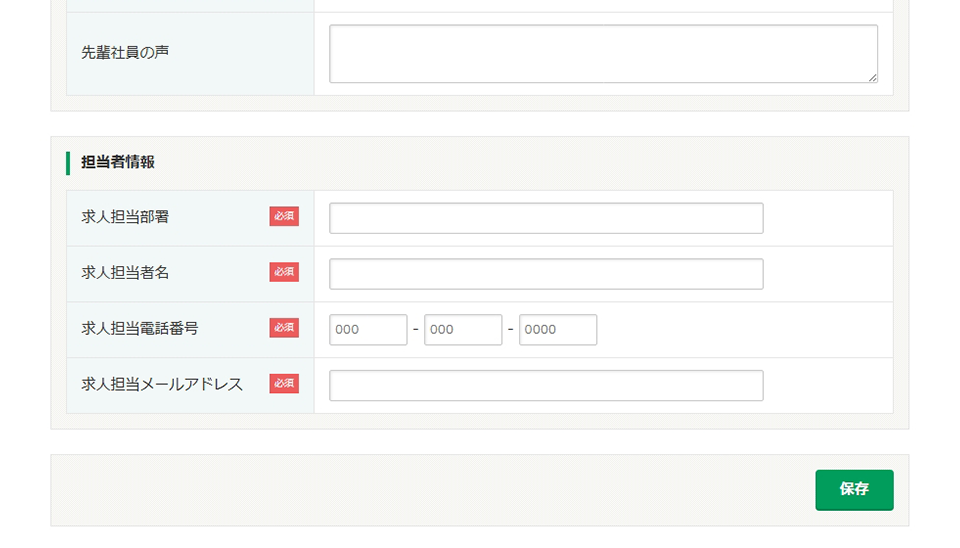Click the 求人担当メールアドレス input field
The image size is (960, 548).
pos(546,386)
